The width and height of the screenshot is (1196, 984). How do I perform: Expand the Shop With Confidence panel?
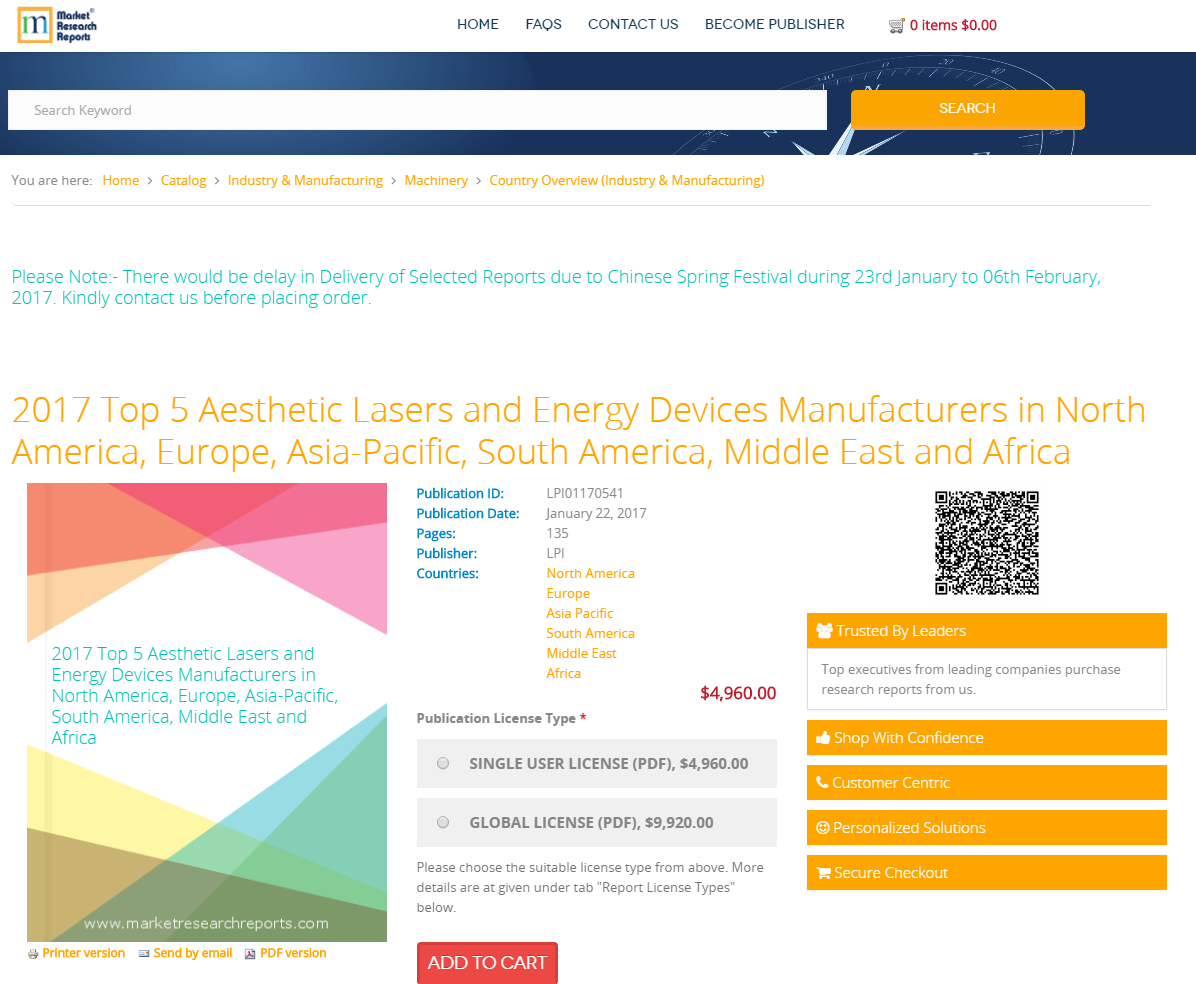point(987,738)
